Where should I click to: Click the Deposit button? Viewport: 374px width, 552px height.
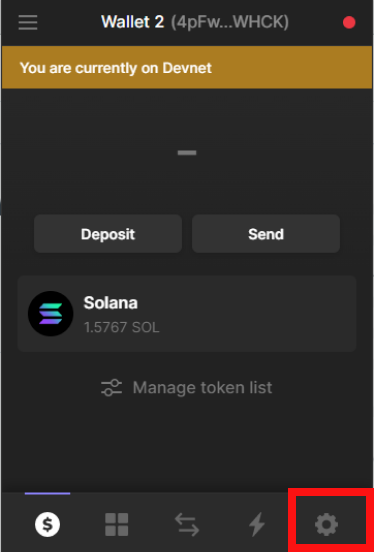pos(108,234)
